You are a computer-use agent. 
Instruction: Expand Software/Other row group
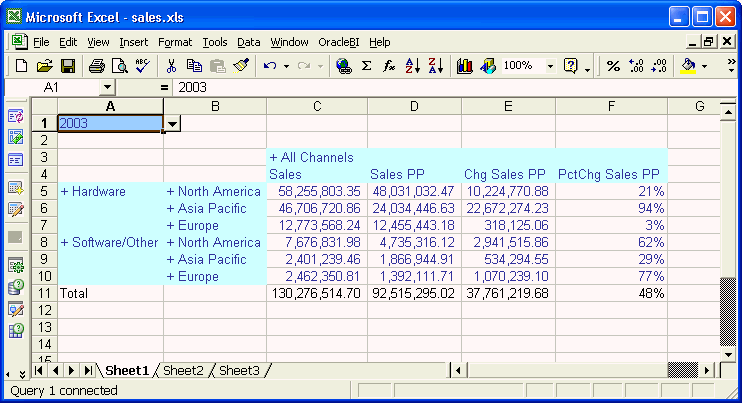click(x=64, y=242)
